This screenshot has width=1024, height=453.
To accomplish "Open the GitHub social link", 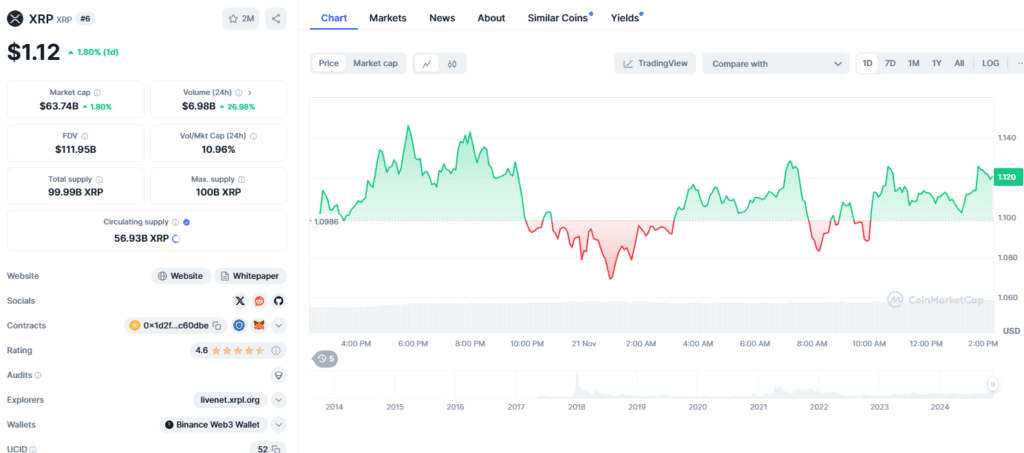I will pyautogui.click(x=279, y=300).
